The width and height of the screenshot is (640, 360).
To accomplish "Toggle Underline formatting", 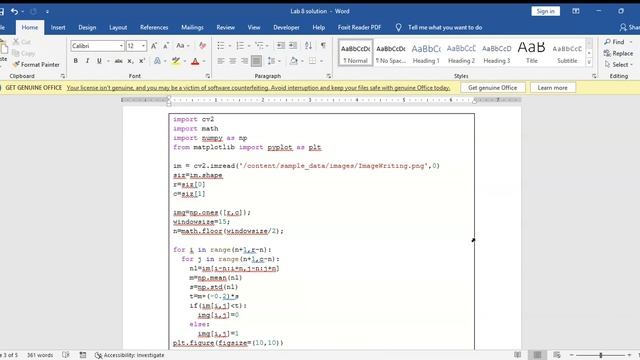I will [x=99, y=61].
